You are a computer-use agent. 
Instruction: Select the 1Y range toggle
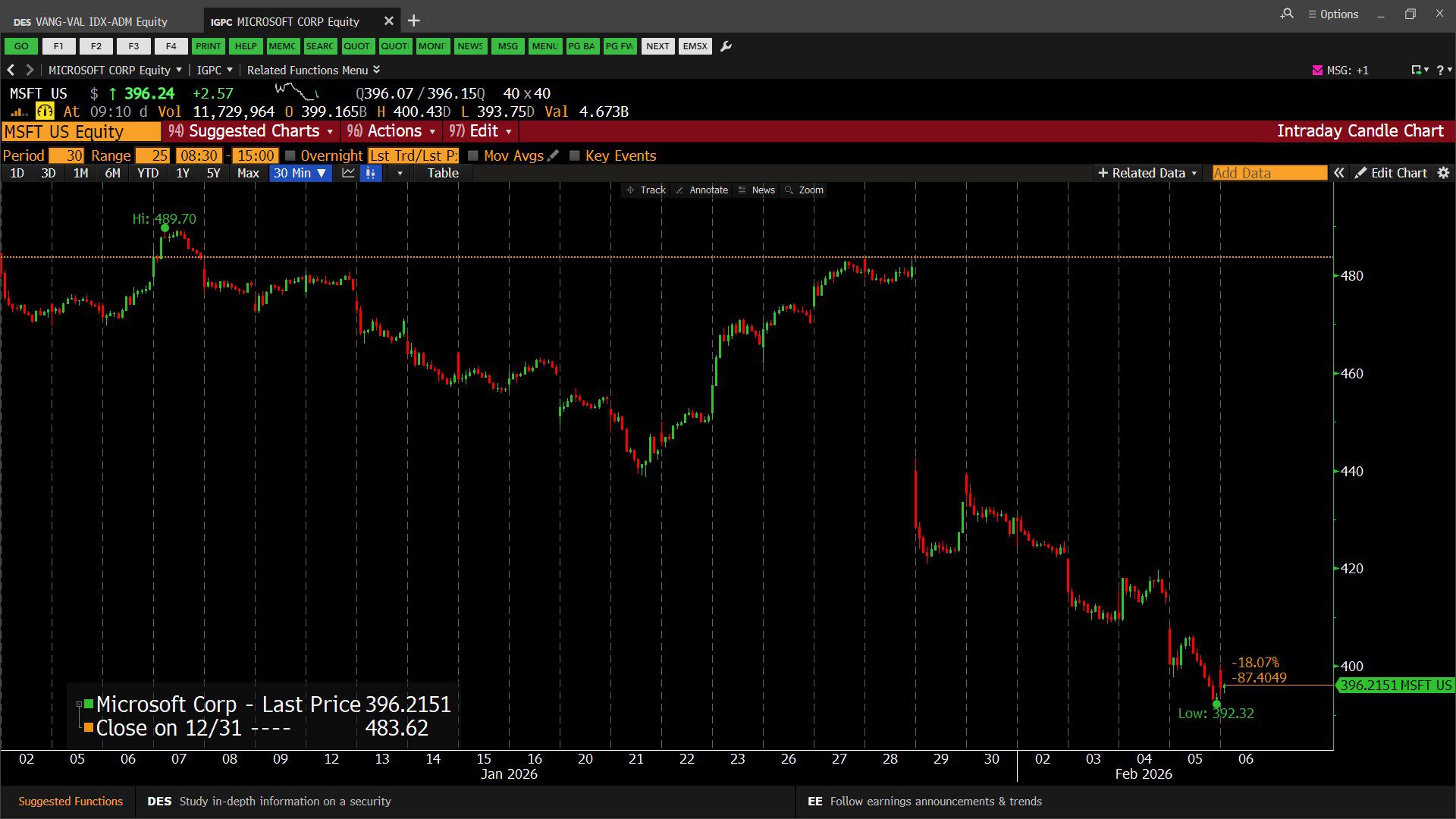[183, 173]
